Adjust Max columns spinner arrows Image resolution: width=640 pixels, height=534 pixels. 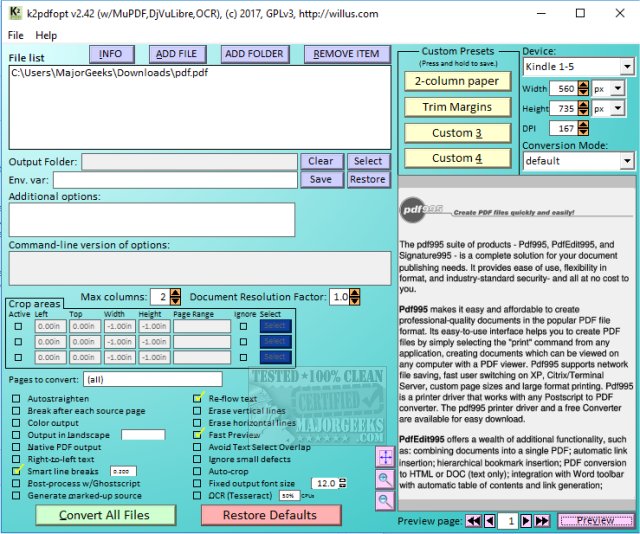(175, 297)
